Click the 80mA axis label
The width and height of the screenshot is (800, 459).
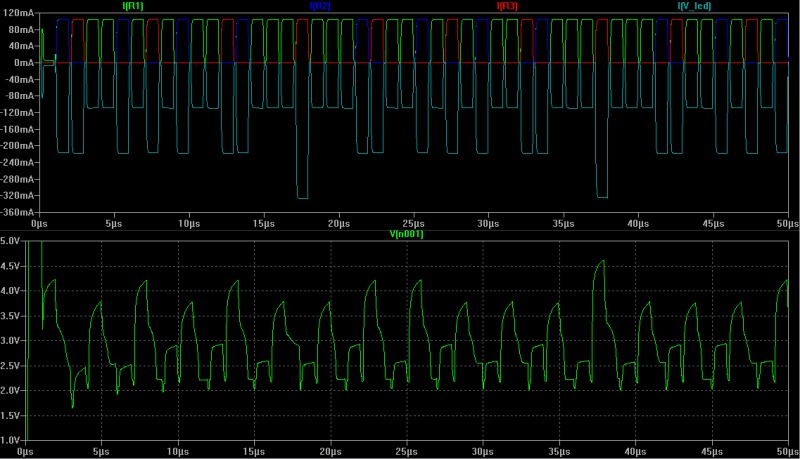point(21,30)
